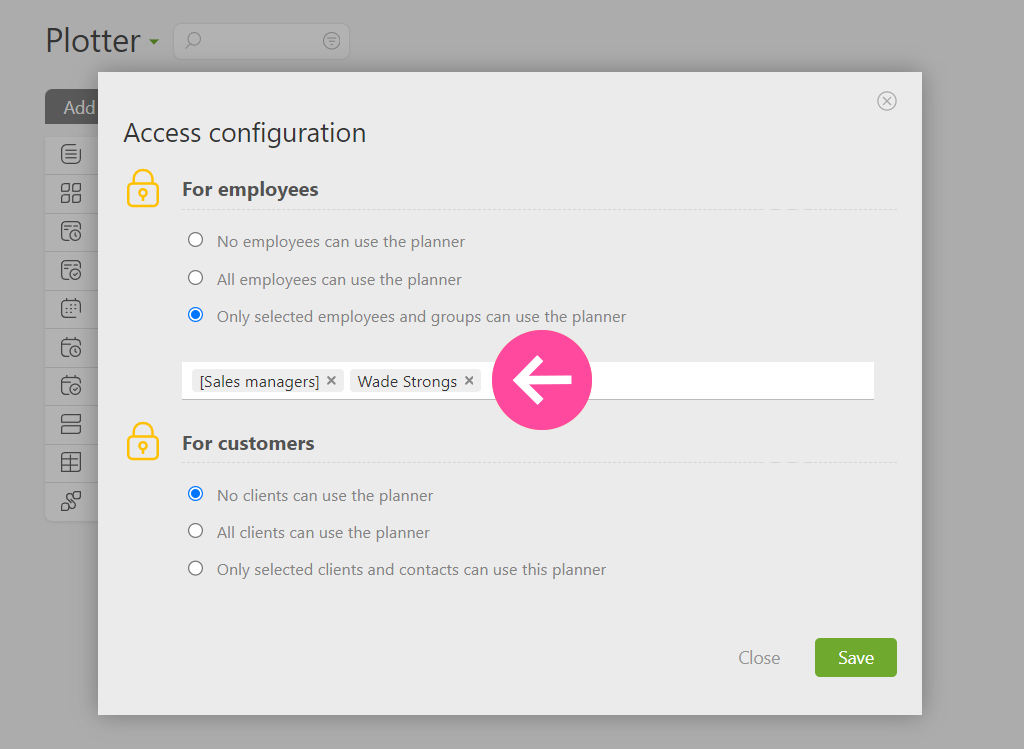Viewport: 1024px width, 749px height.
Task: Select All clients can use the planner
Action: (195, 531)
